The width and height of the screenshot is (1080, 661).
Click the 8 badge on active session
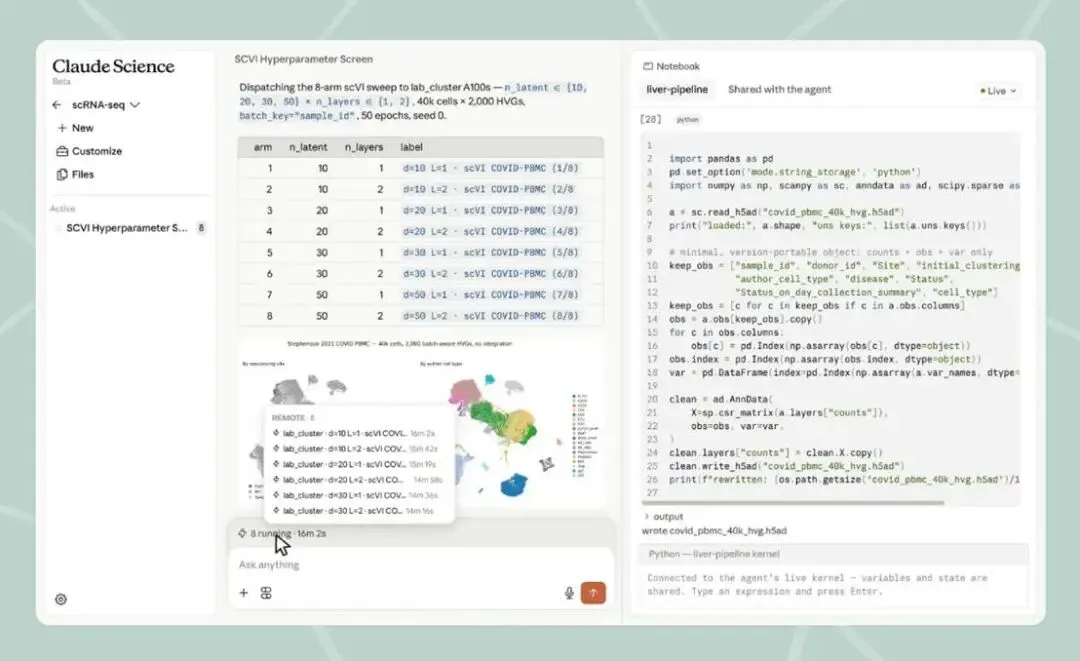[x=201, y=228]
